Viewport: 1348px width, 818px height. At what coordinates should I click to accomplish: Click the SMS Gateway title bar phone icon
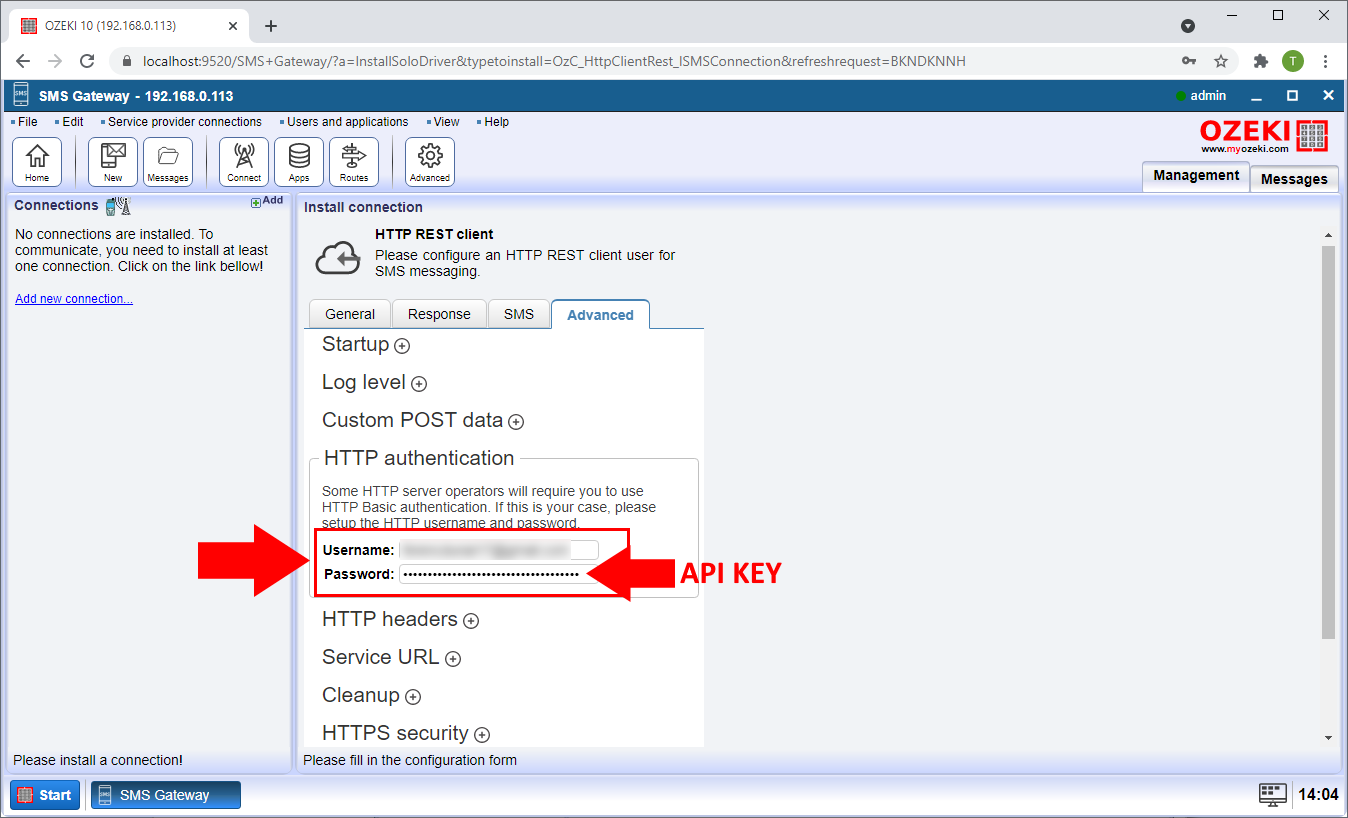point(21,96)
